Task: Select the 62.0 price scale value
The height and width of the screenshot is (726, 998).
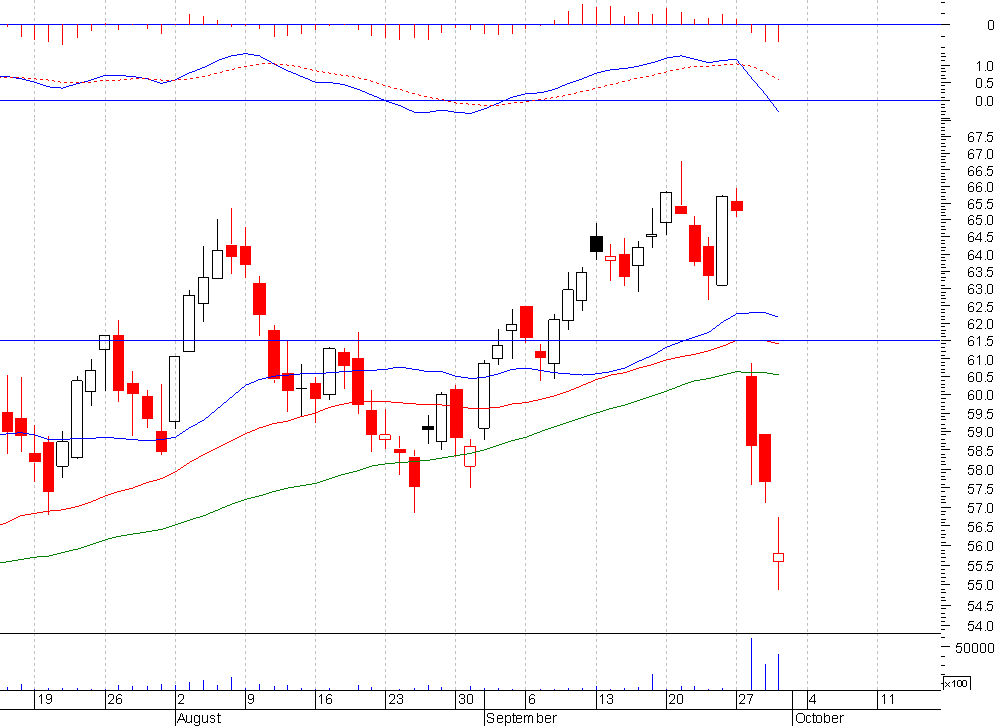Action: coord(980,325)
